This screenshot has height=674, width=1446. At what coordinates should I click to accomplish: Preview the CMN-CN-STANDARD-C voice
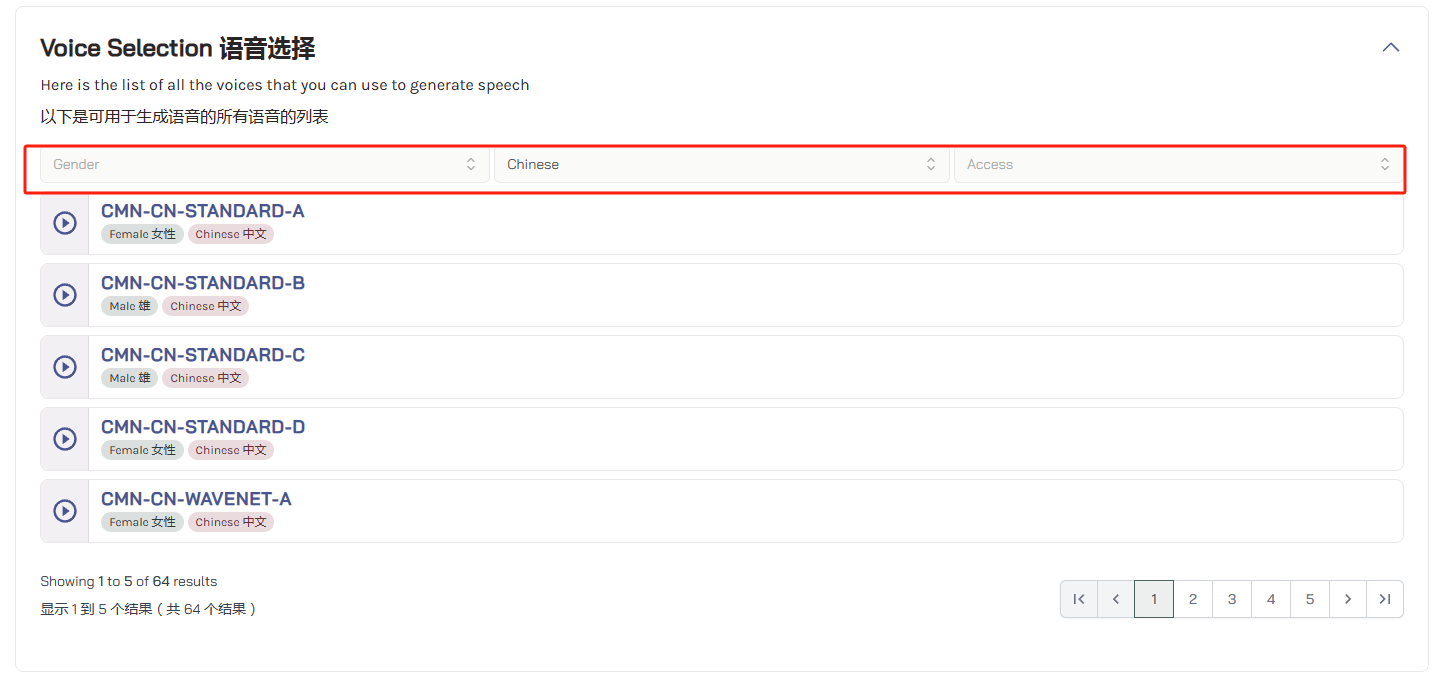pos(65,367)
